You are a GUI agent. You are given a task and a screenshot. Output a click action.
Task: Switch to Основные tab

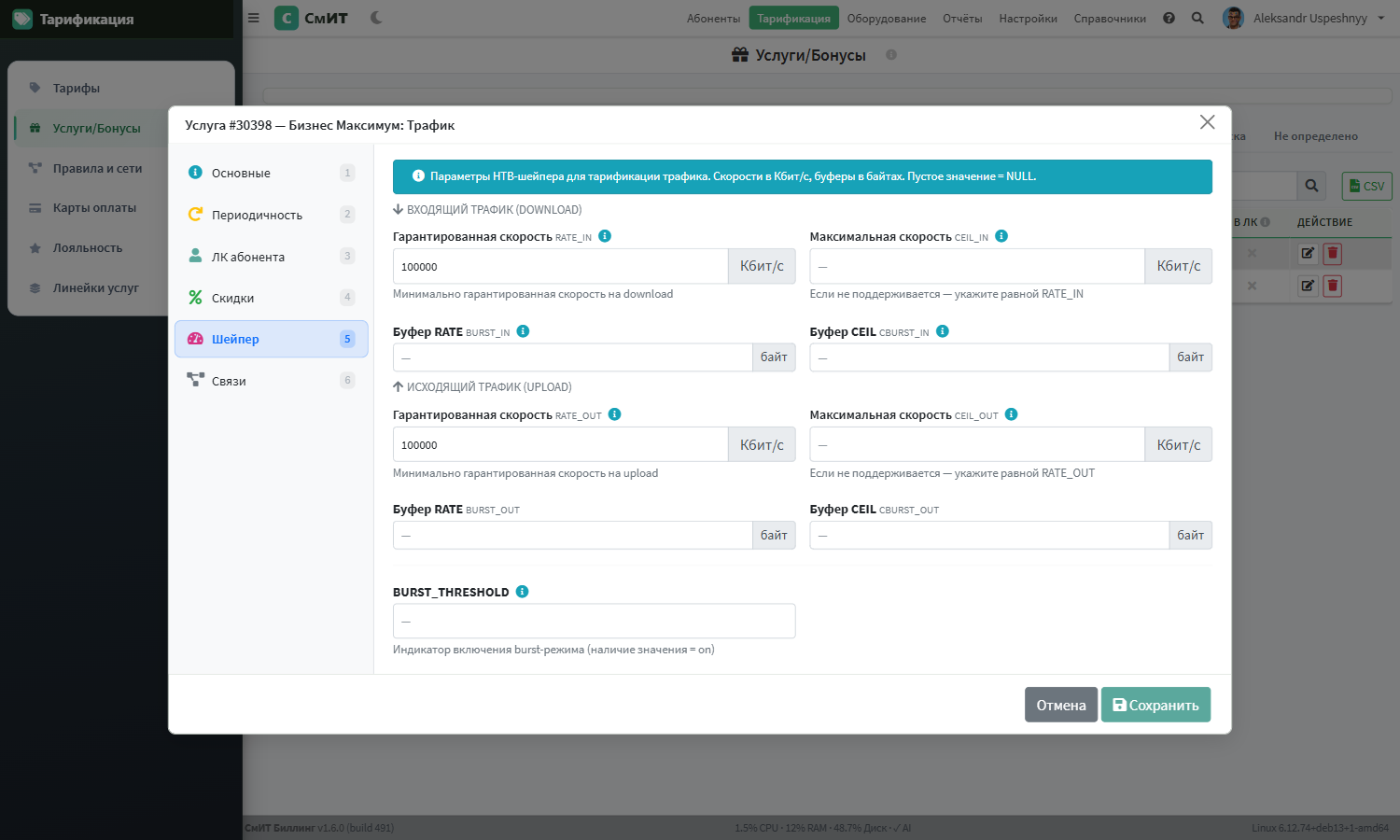pos(272,173)
